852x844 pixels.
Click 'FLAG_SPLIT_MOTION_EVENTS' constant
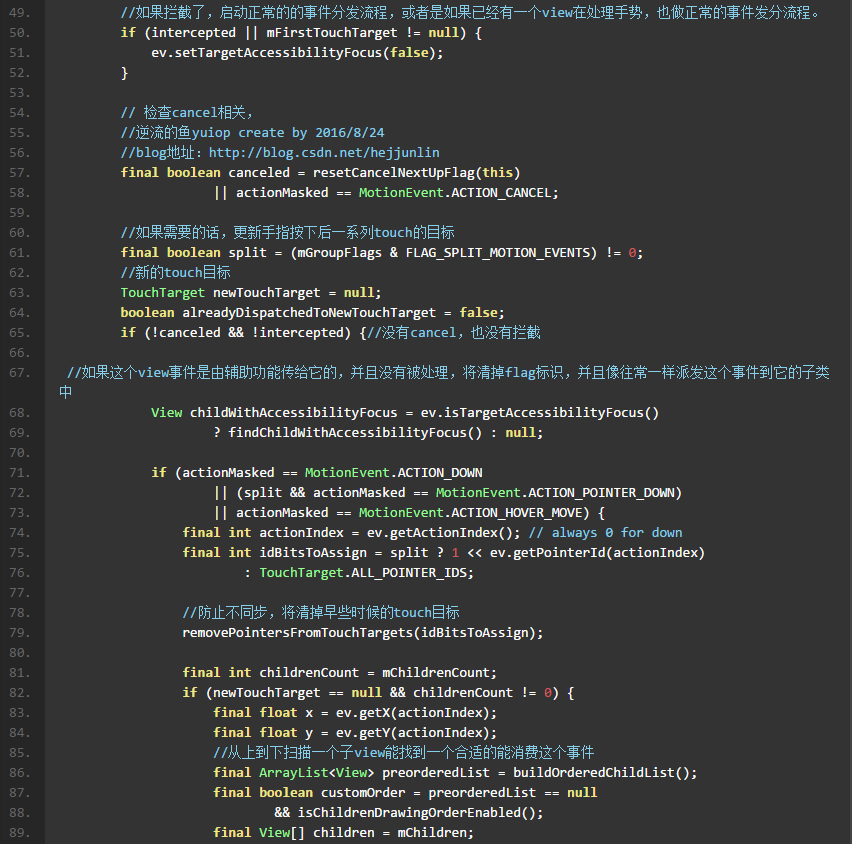tap(498, 253)
